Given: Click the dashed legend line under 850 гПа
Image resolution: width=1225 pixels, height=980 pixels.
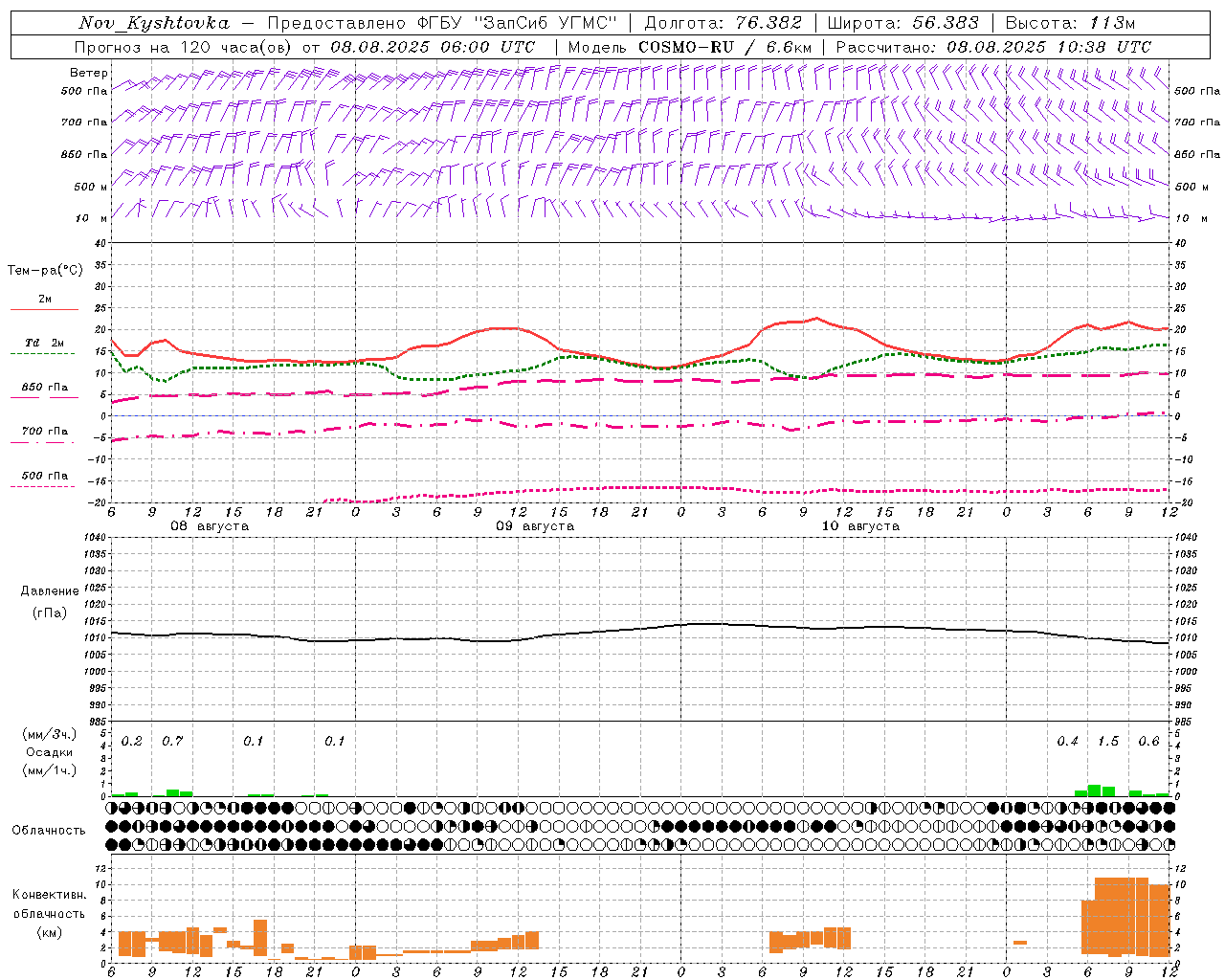Looking at the screenshot, I should [44, 396].
